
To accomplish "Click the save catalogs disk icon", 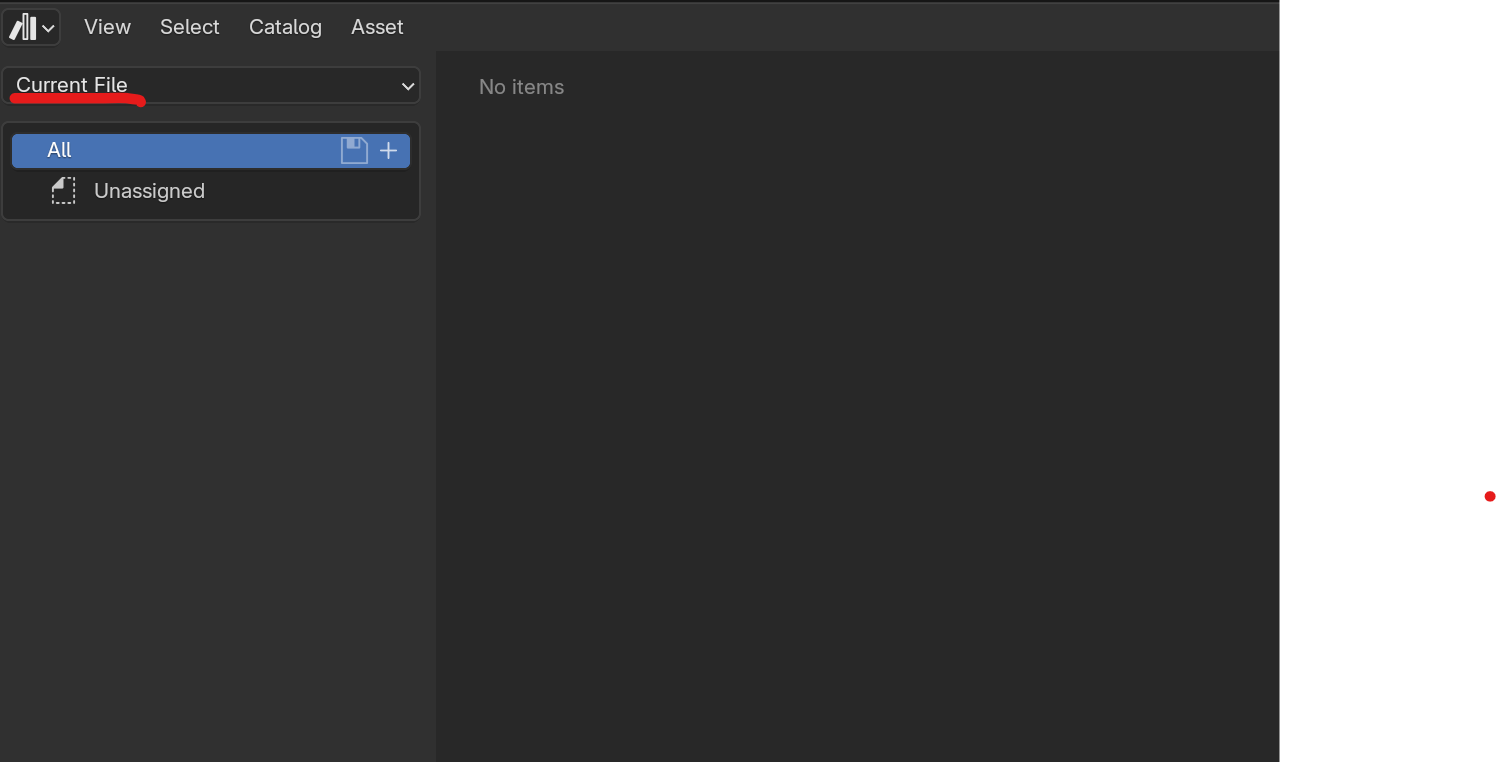I will point(354,151).
